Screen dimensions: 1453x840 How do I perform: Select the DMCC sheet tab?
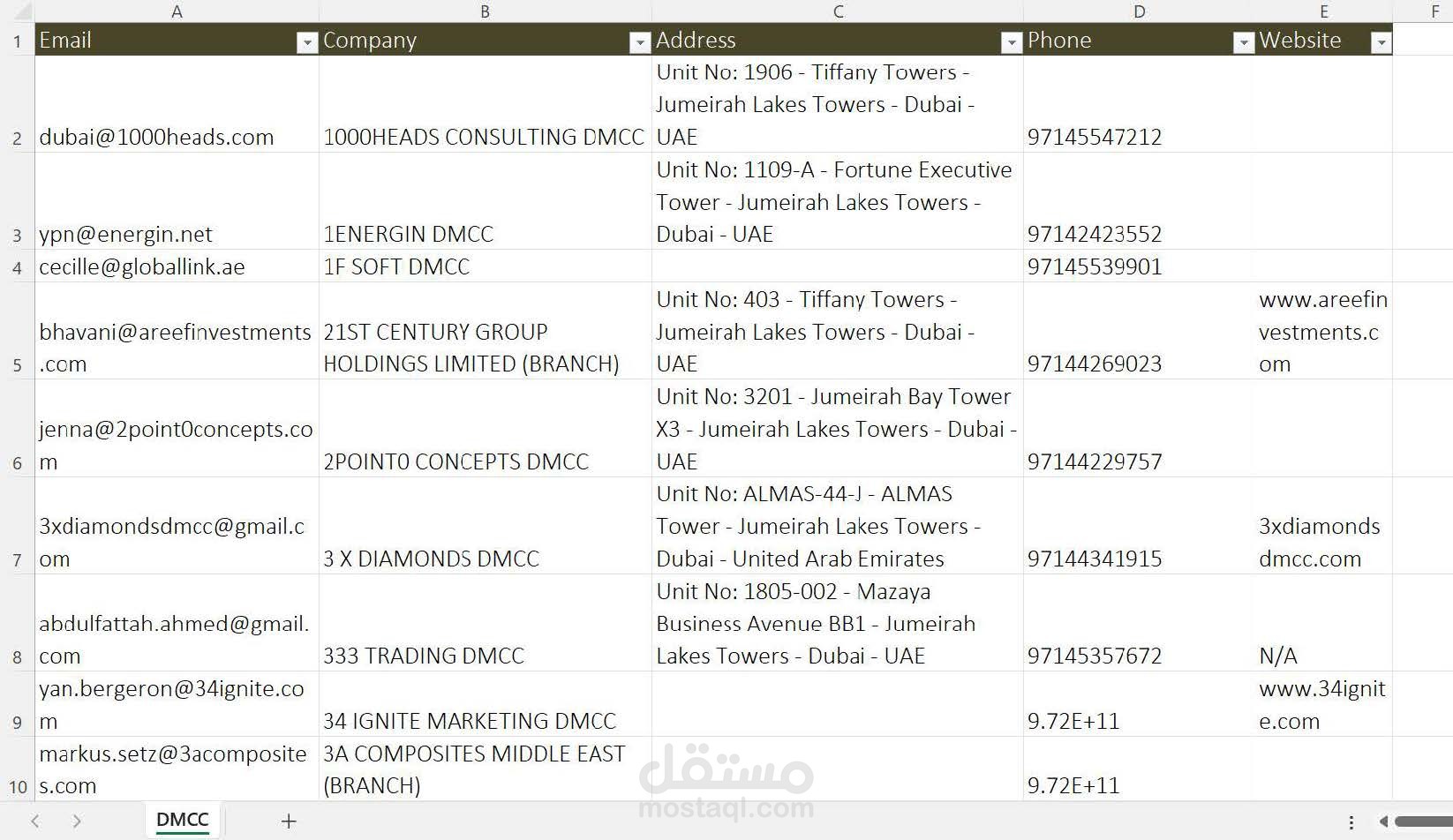[x=183, y=820]
